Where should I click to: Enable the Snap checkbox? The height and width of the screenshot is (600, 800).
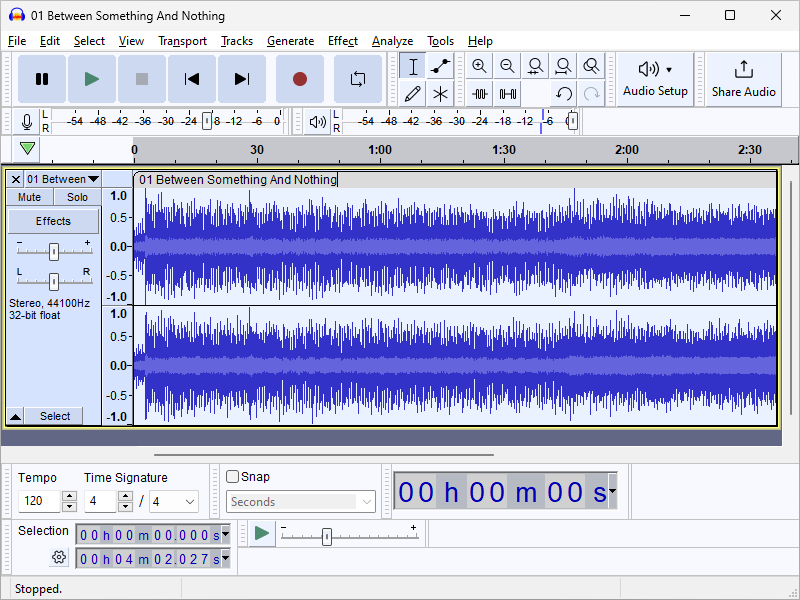(x=233, y=477)
